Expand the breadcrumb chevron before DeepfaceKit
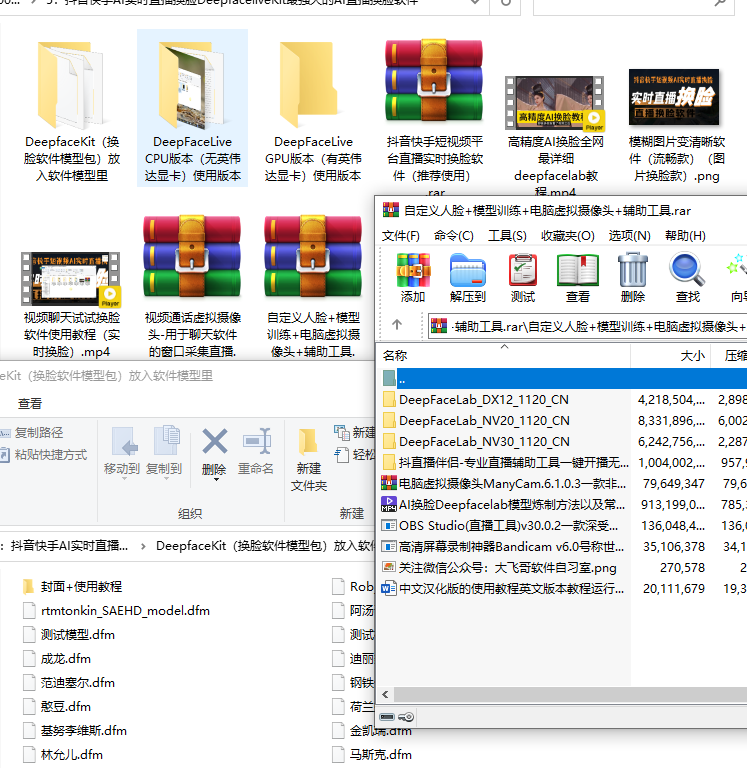This screenshot has width=747, height=768. click(143, 546)
